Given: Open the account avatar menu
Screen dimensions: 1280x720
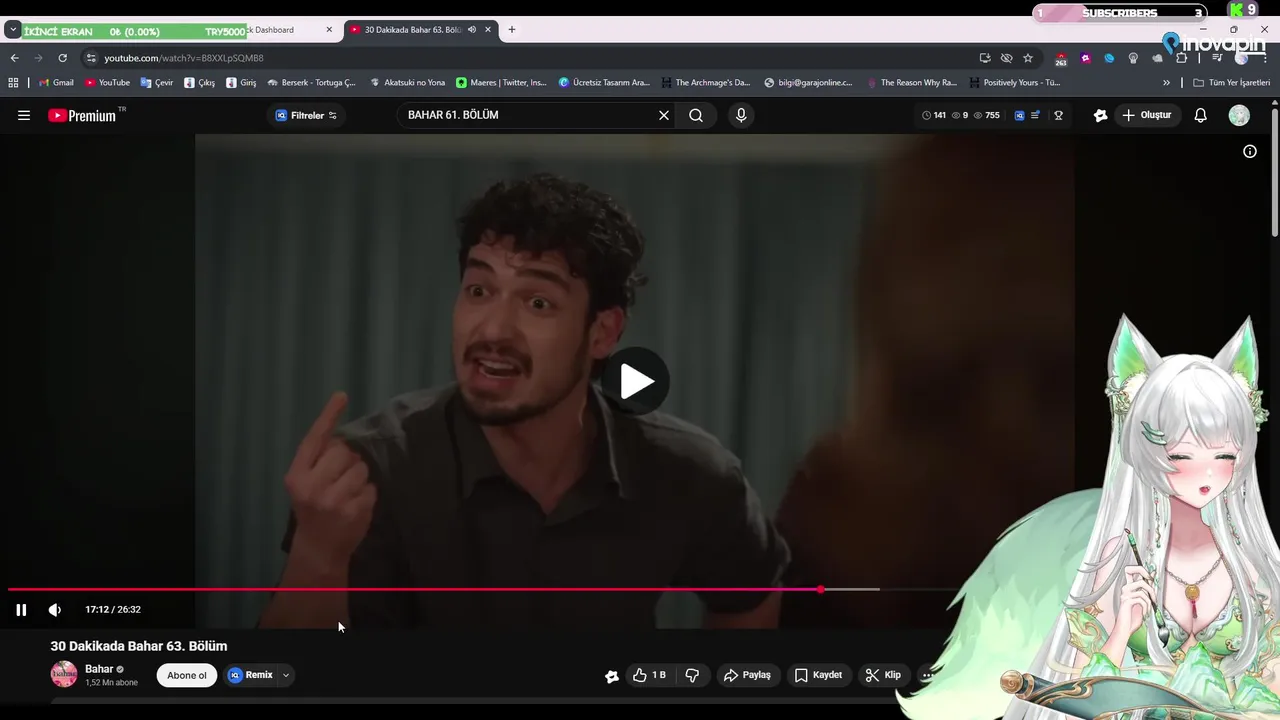Looking at the screenshot, I should point(1239,115).
